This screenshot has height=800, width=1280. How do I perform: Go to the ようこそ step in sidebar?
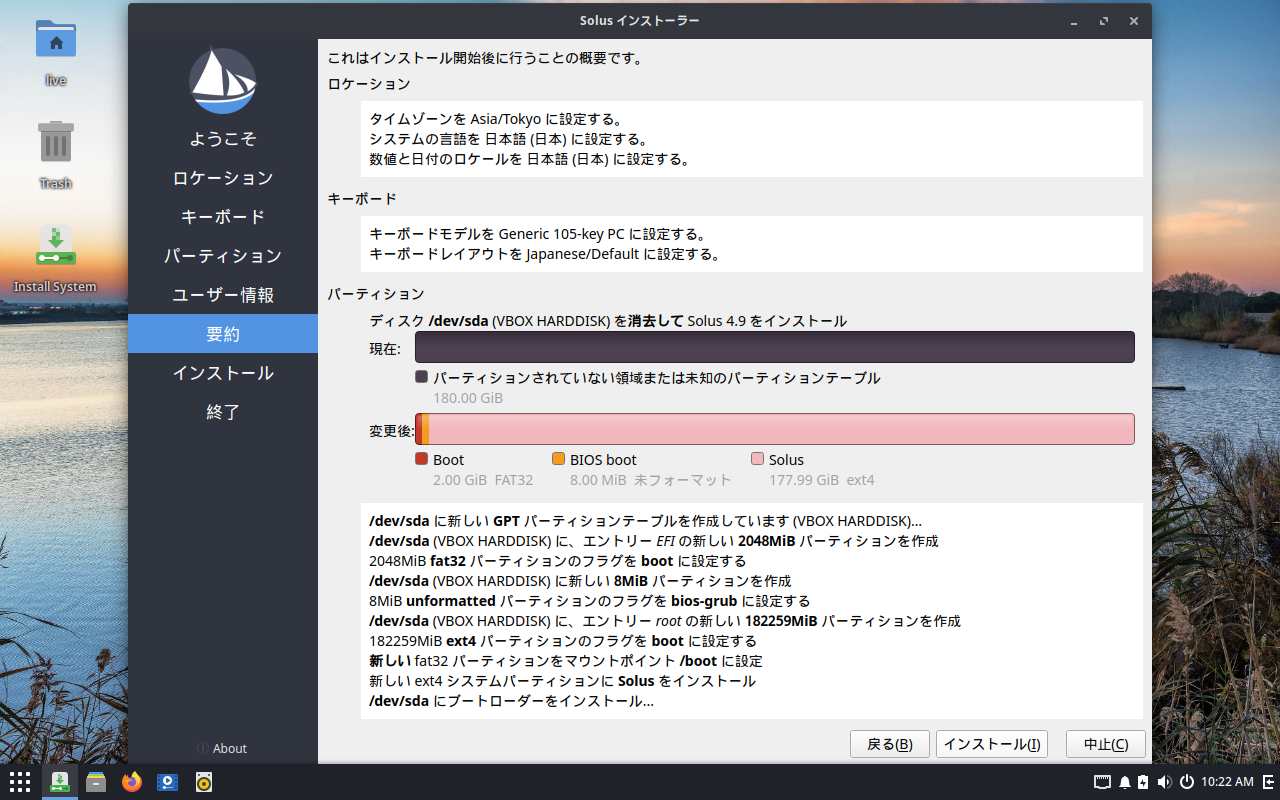click(223, 139)
